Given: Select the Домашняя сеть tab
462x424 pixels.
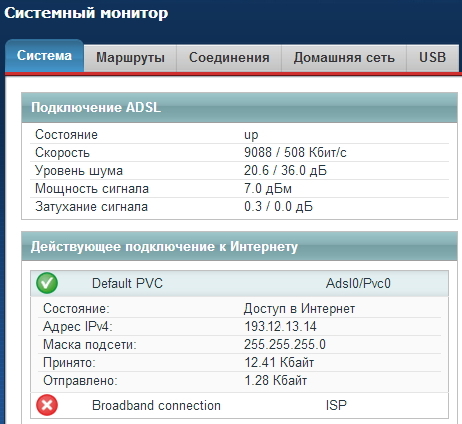Looking at the screenshot, I should (x=344, y=58).
